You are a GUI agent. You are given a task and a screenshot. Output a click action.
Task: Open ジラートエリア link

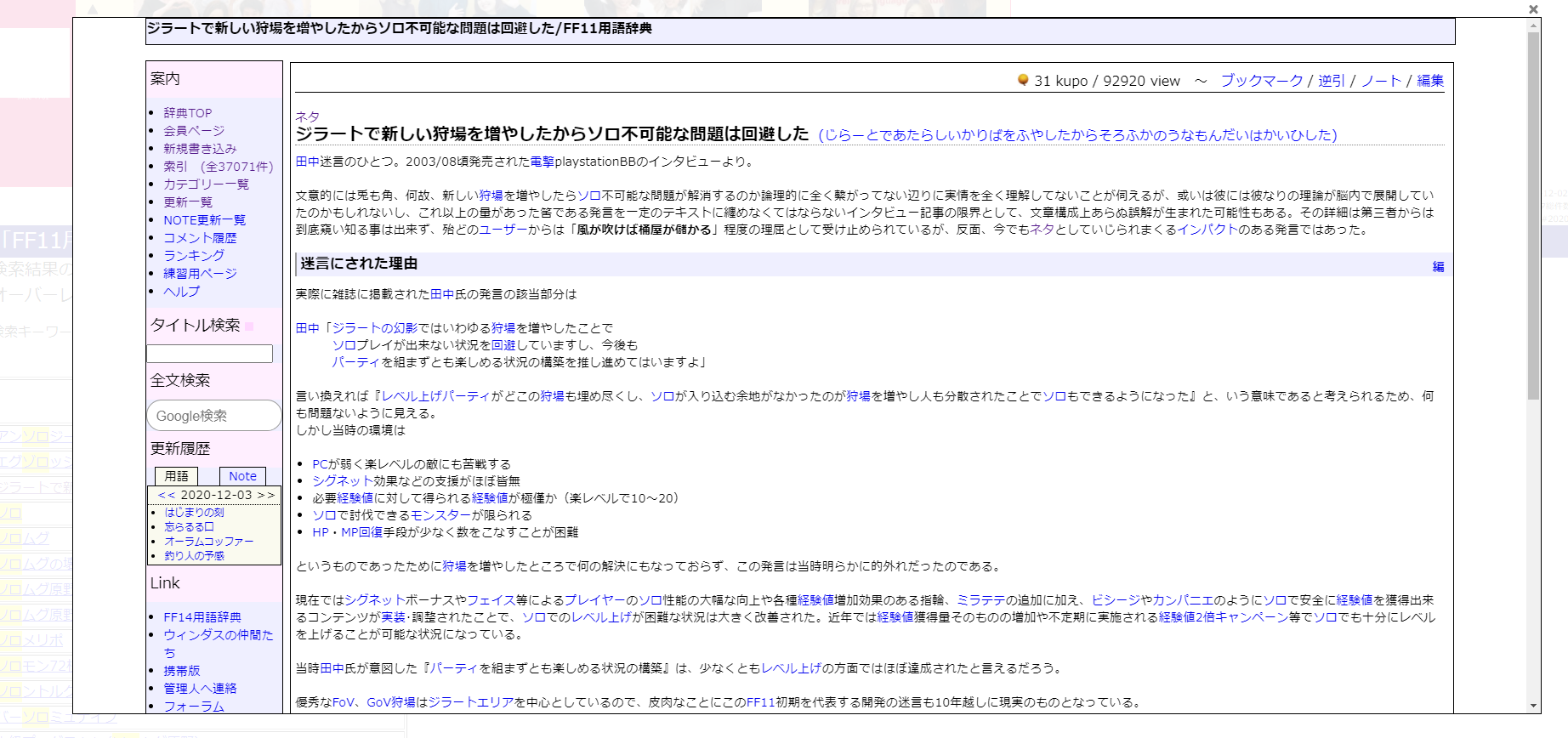(471, 702)
